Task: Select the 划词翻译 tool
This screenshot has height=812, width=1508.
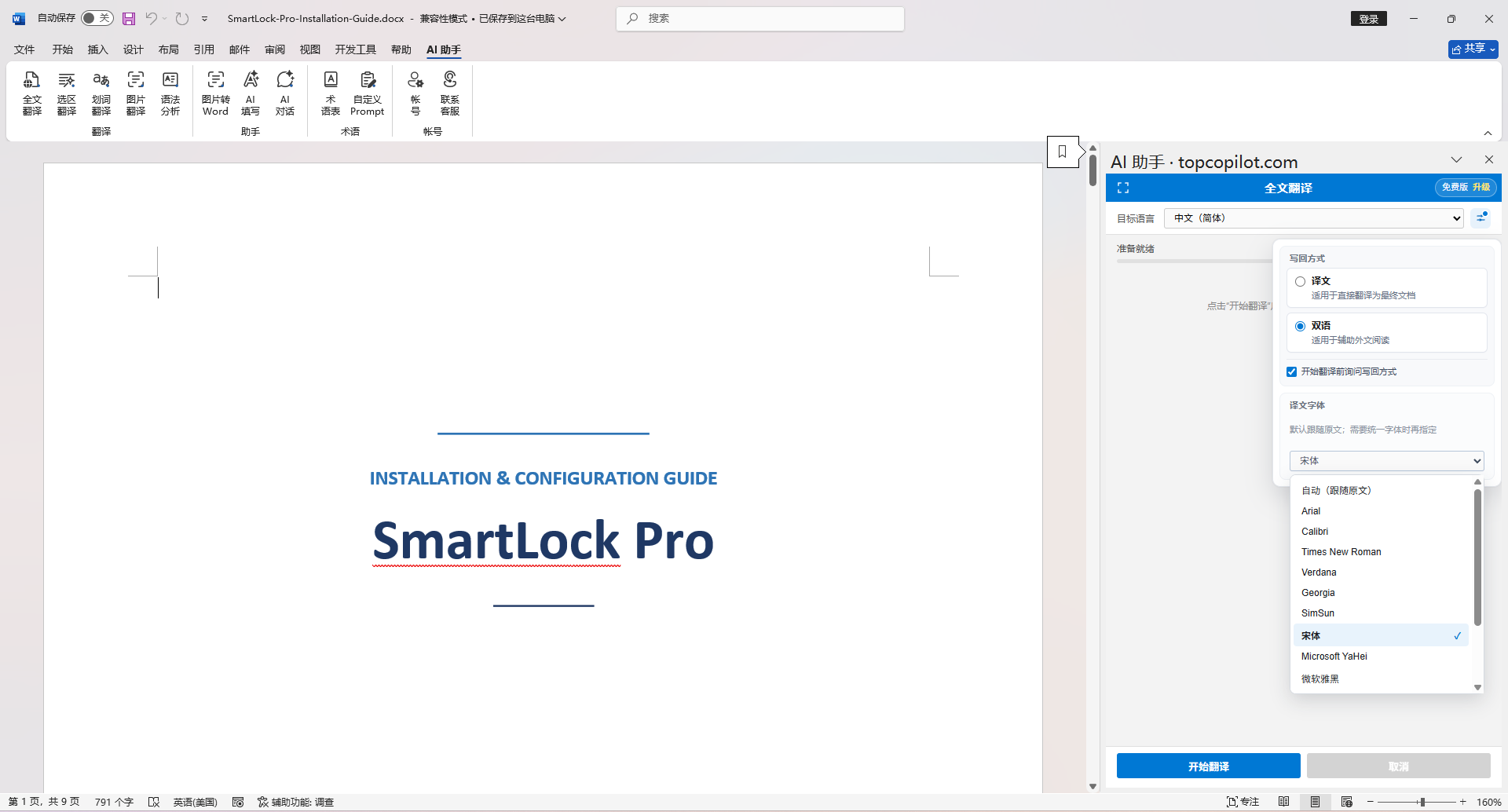Action: (x=101, y=93)
